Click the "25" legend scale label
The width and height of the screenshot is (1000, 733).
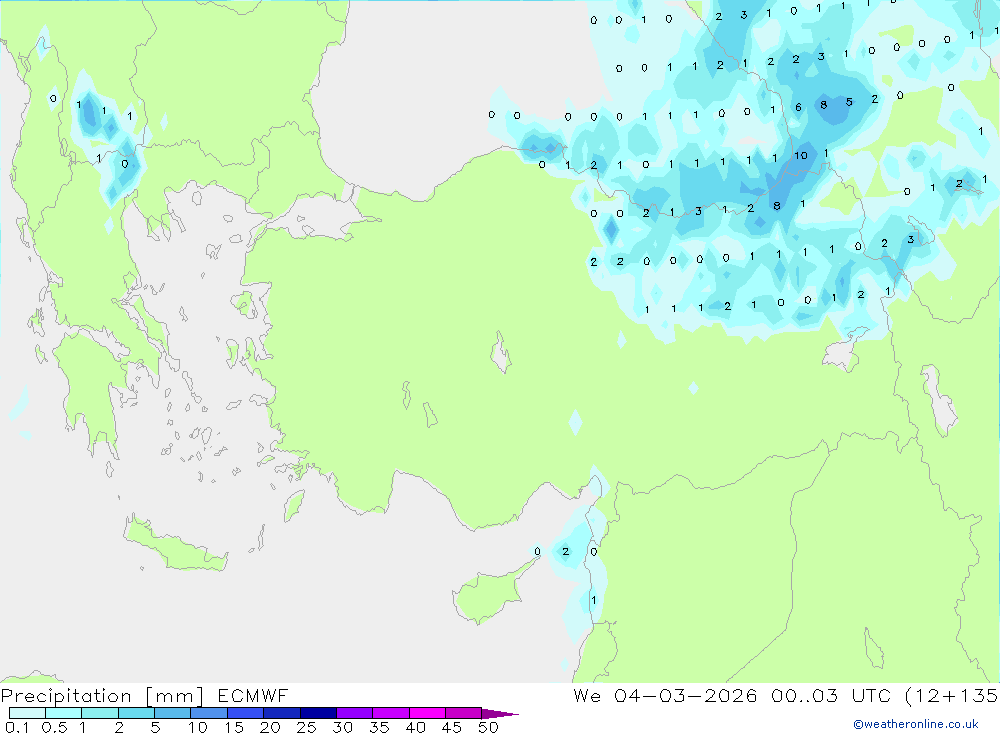pos(306,727)
